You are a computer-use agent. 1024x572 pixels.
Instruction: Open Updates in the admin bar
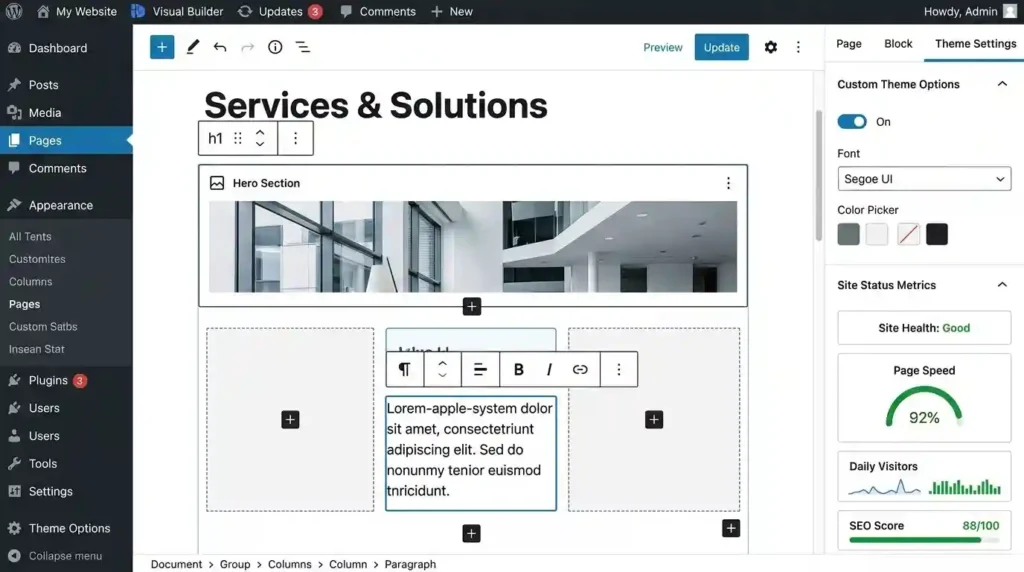point(280,11)
